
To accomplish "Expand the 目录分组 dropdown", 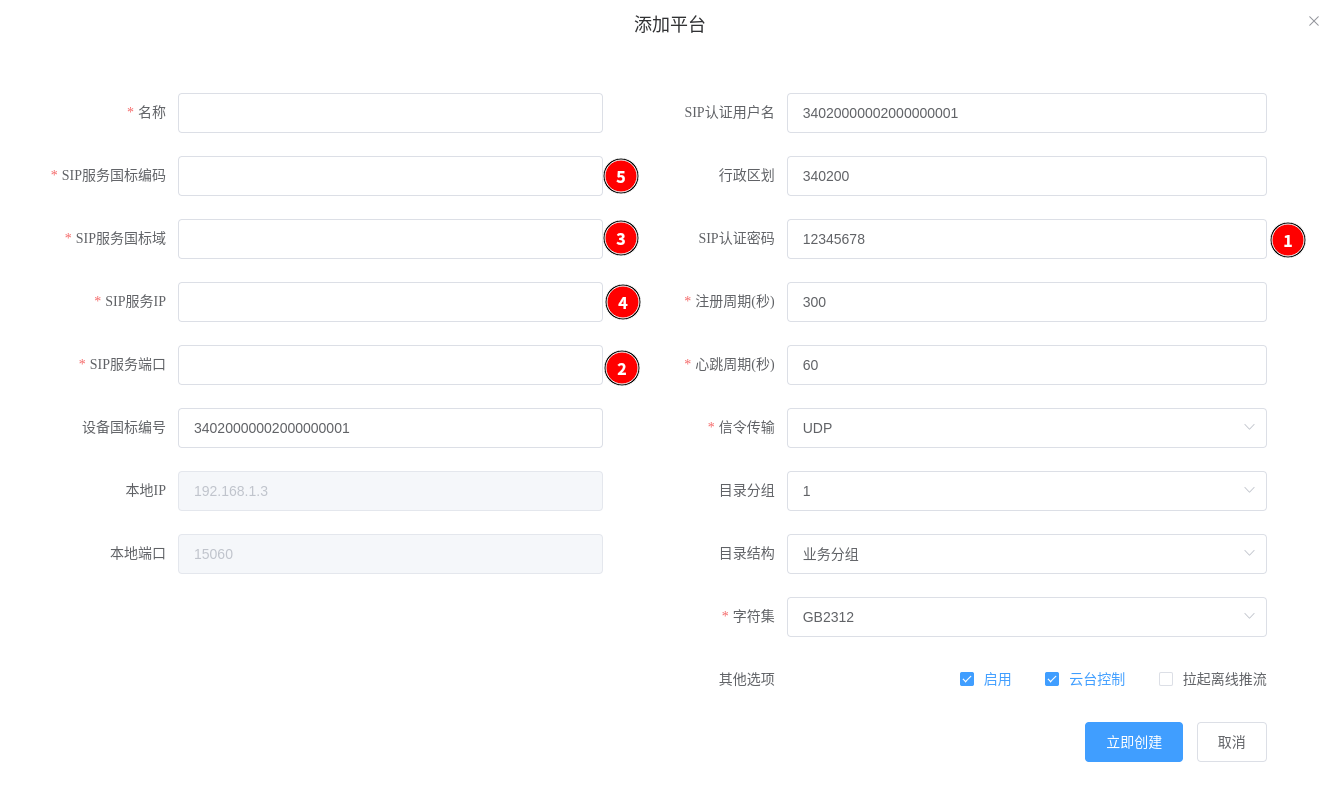I will click(1026, 491).
